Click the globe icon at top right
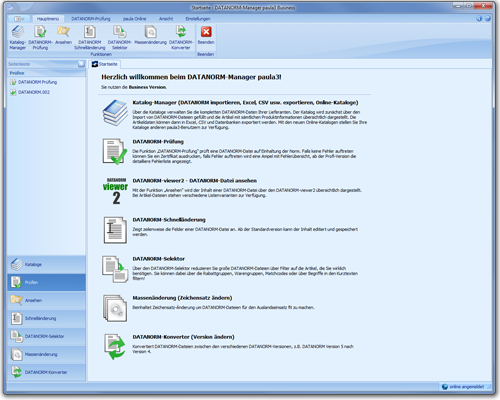This screenshot has width=500, height=400. pyautogui.click(x=488, y=19)
